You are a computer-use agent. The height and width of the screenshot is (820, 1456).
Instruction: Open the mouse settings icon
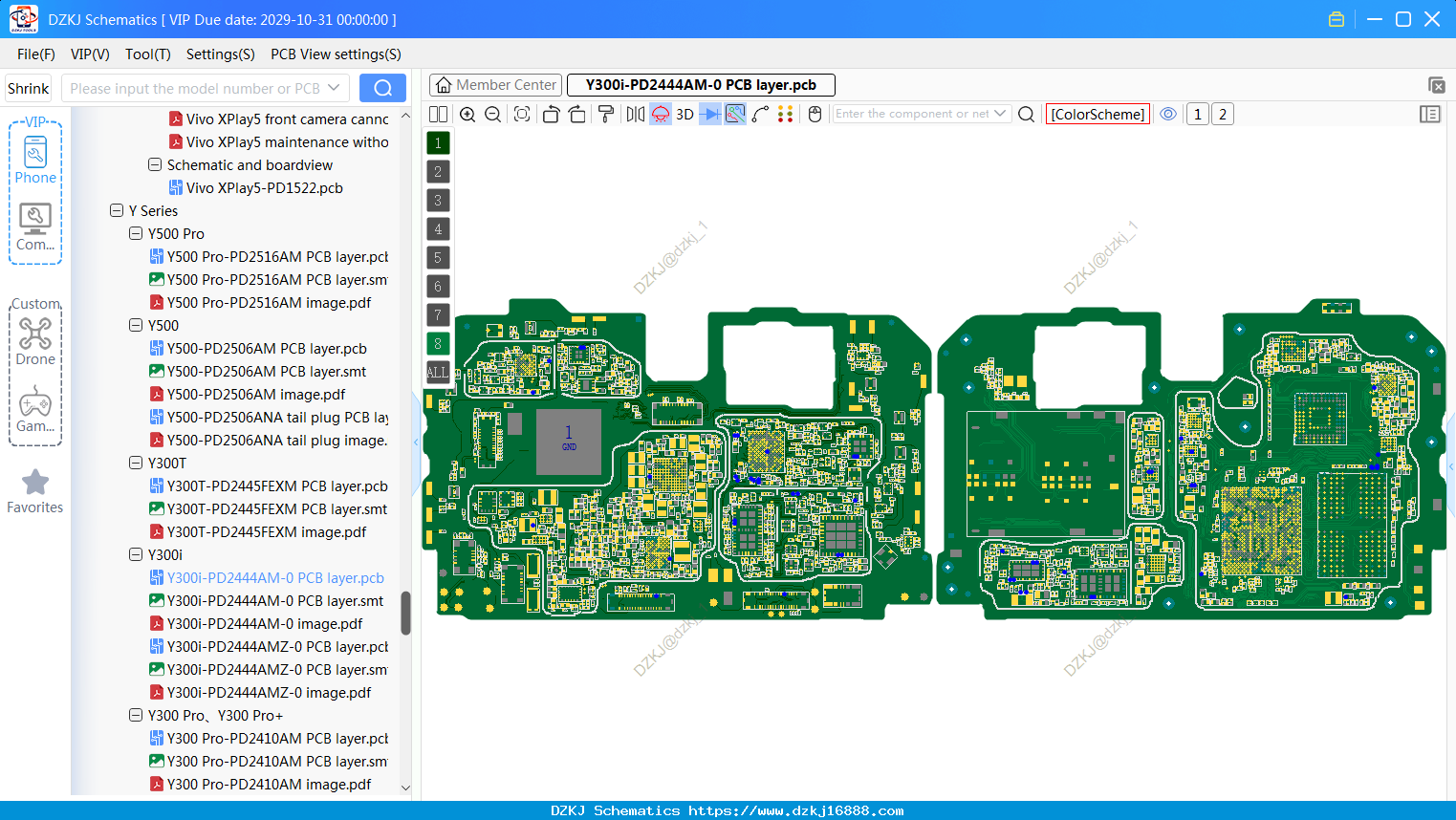point(815,114)
